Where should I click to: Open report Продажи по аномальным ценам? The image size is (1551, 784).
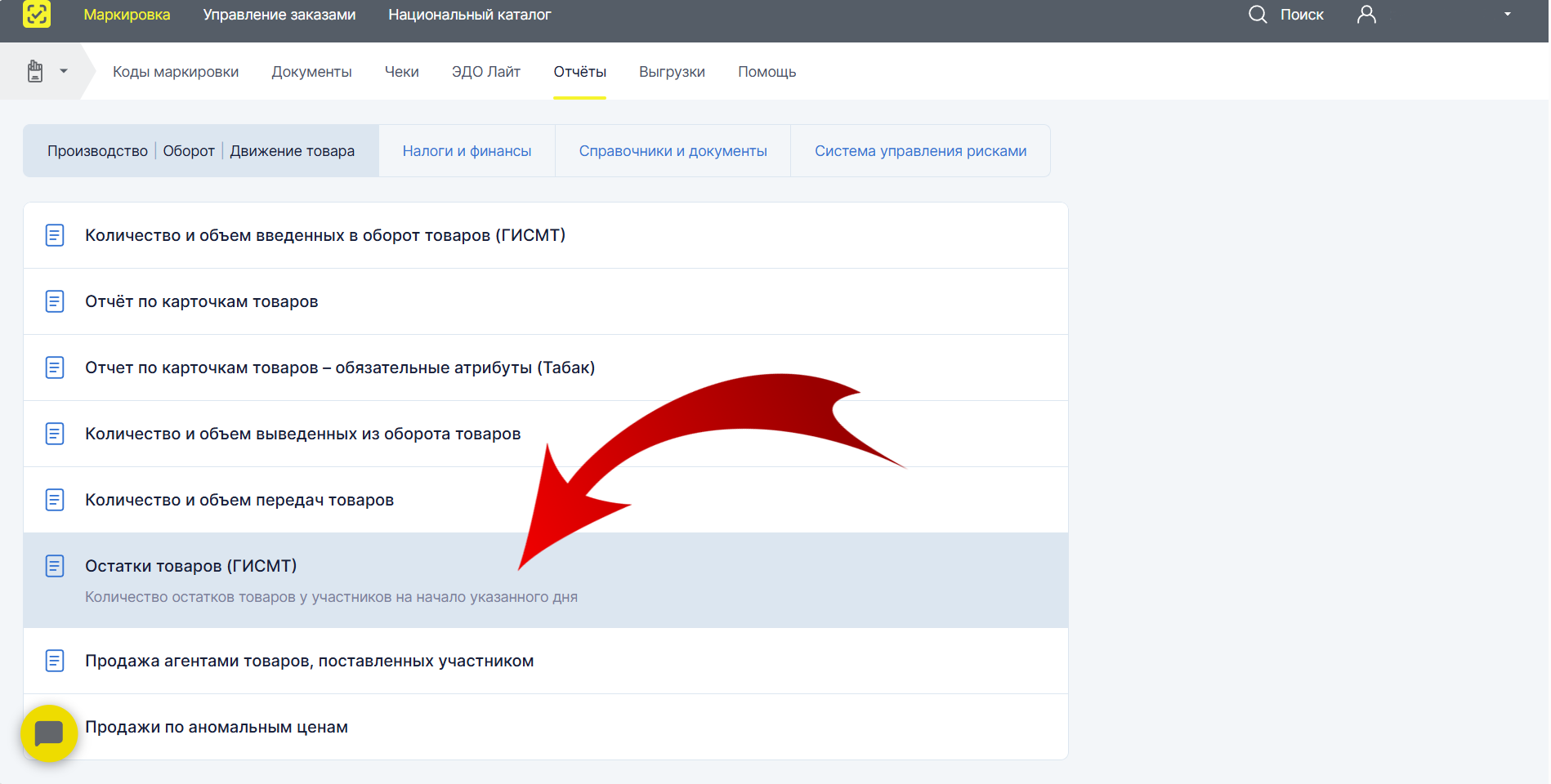tap(546, 727)
